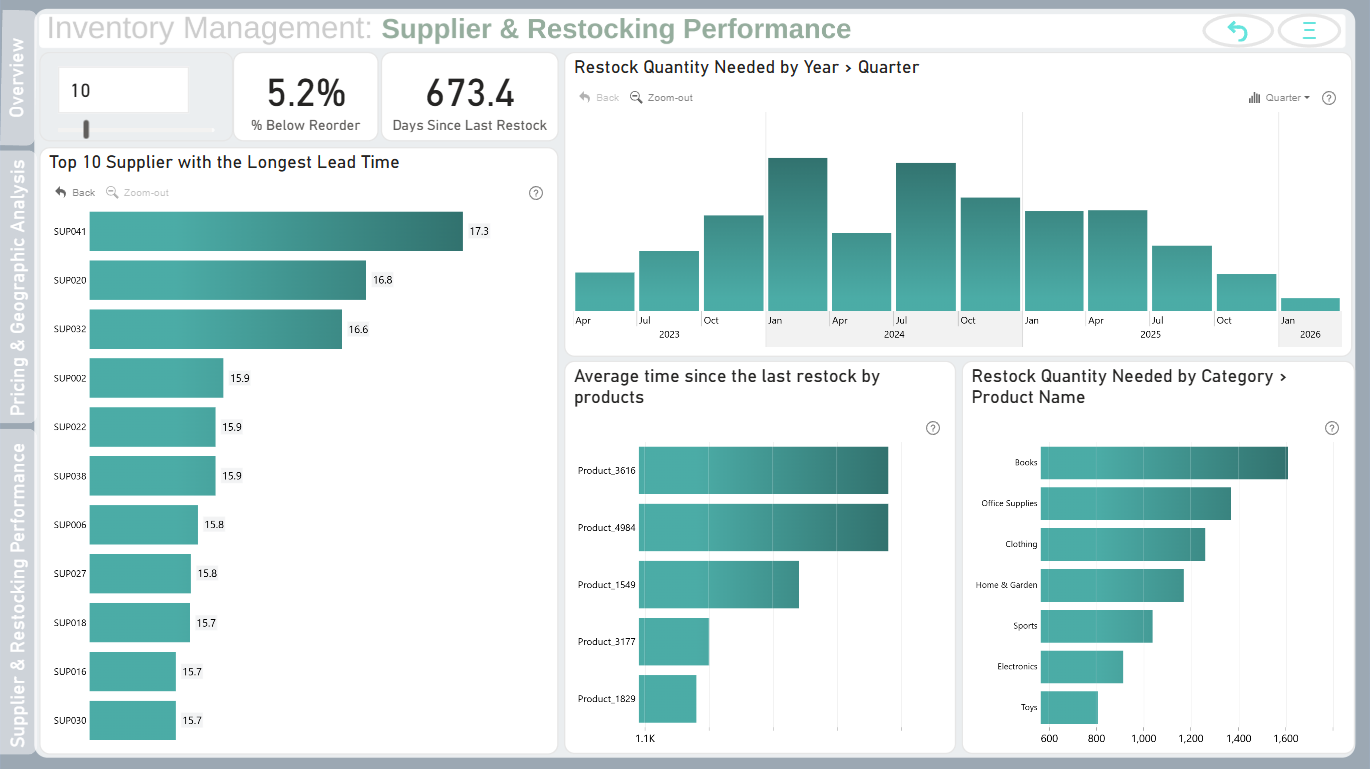Click Back on the quarterly restock chart
Viewport: 1370px width, 769px height.
tap(599, 98)
